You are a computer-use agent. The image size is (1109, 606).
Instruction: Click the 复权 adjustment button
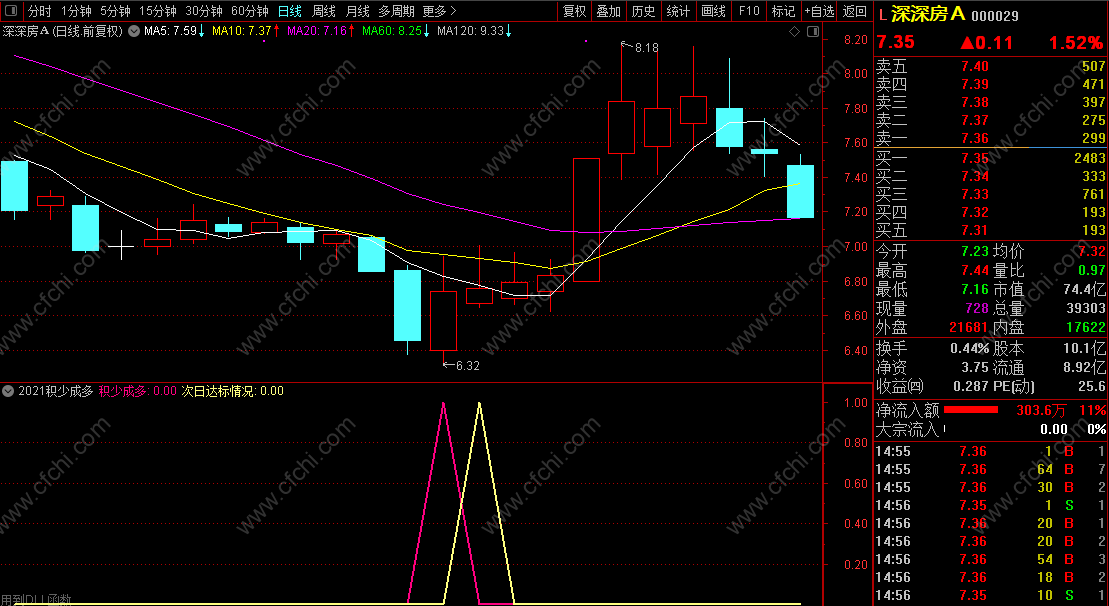574,11
